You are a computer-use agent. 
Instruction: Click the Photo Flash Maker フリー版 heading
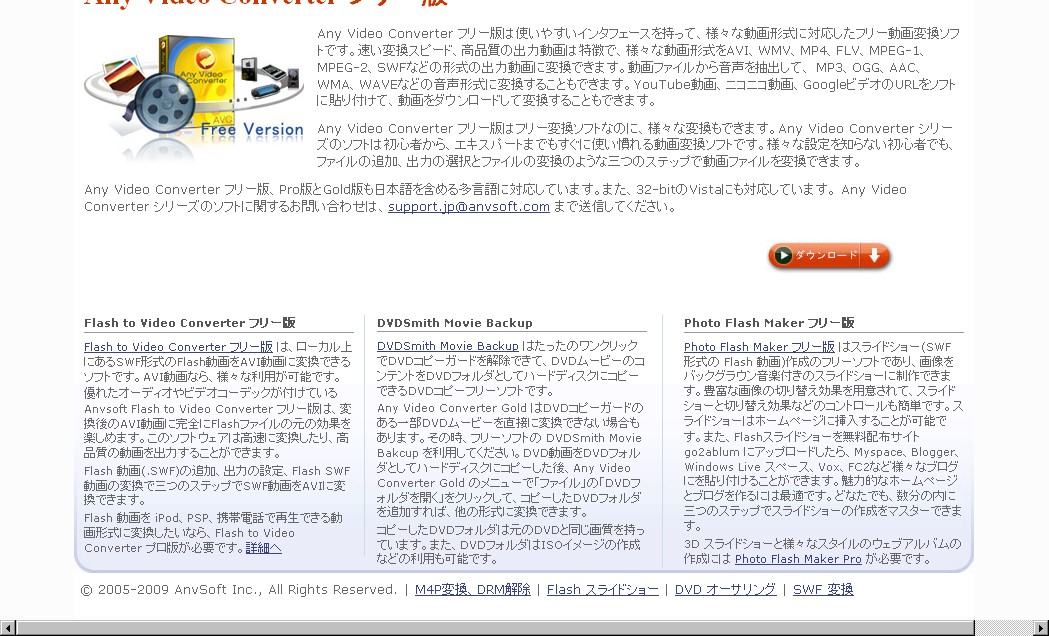pos(769,323)
